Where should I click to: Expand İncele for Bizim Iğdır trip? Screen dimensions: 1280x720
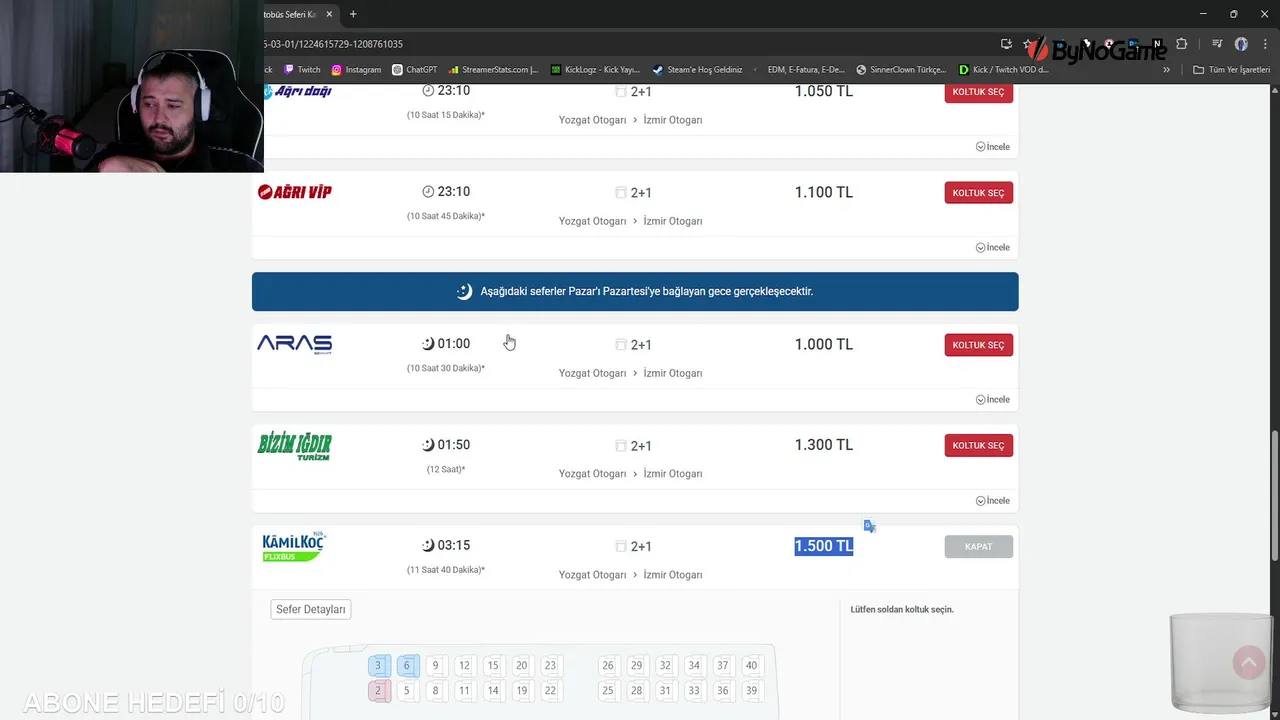point(992,500)
